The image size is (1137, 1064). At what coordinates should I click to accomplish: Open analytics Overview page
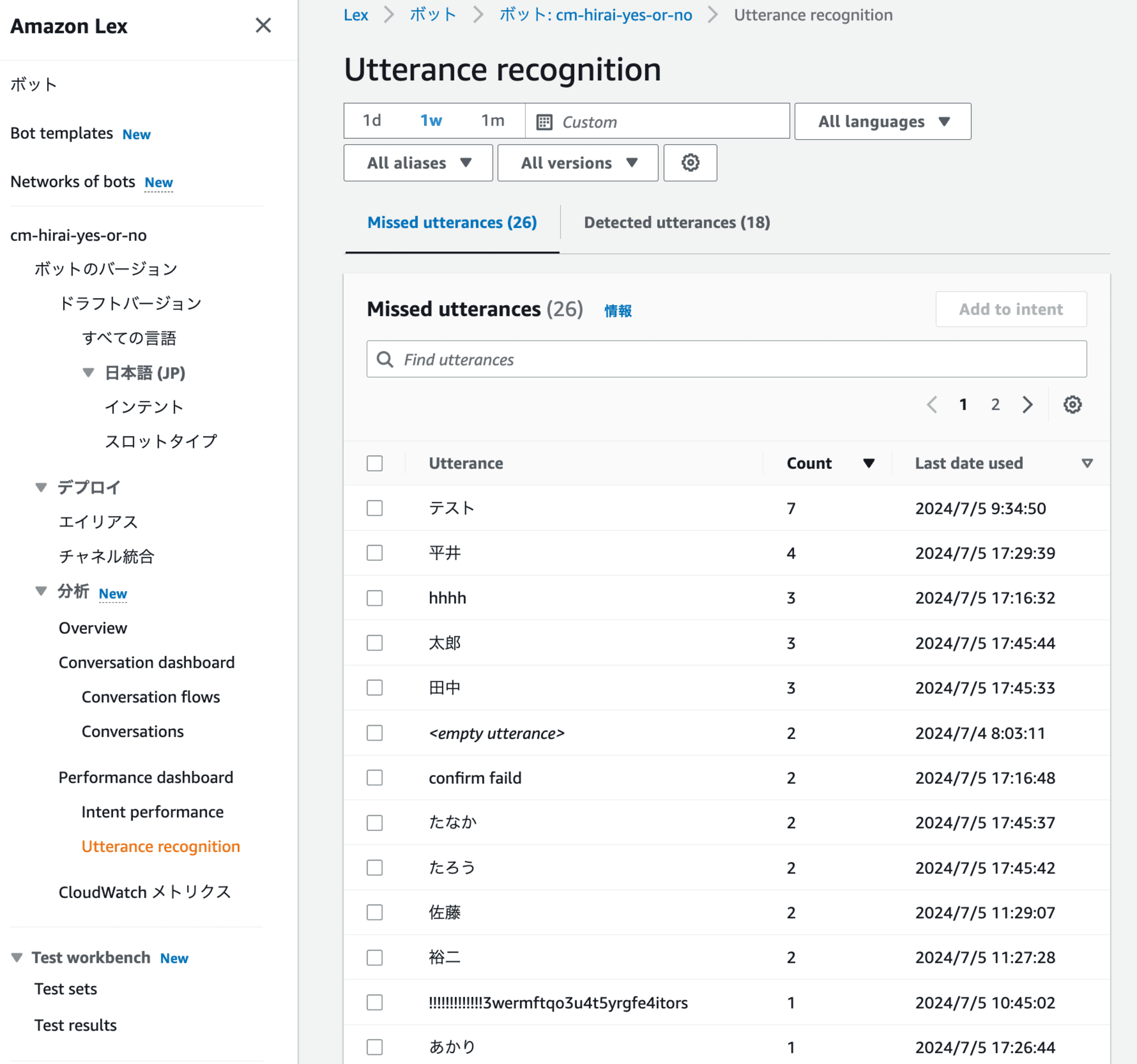tap(93, 628)
